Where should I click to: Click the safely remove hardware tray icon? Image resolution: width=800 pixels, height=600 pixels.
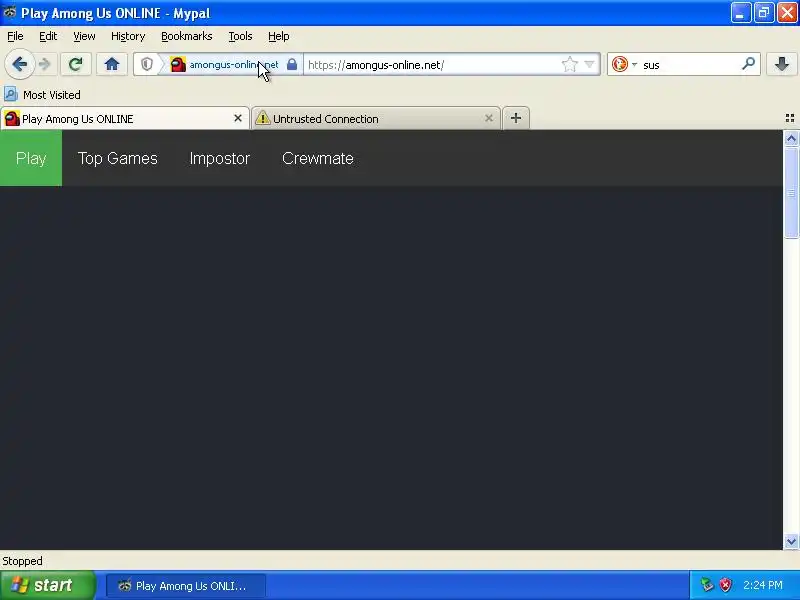707,585
